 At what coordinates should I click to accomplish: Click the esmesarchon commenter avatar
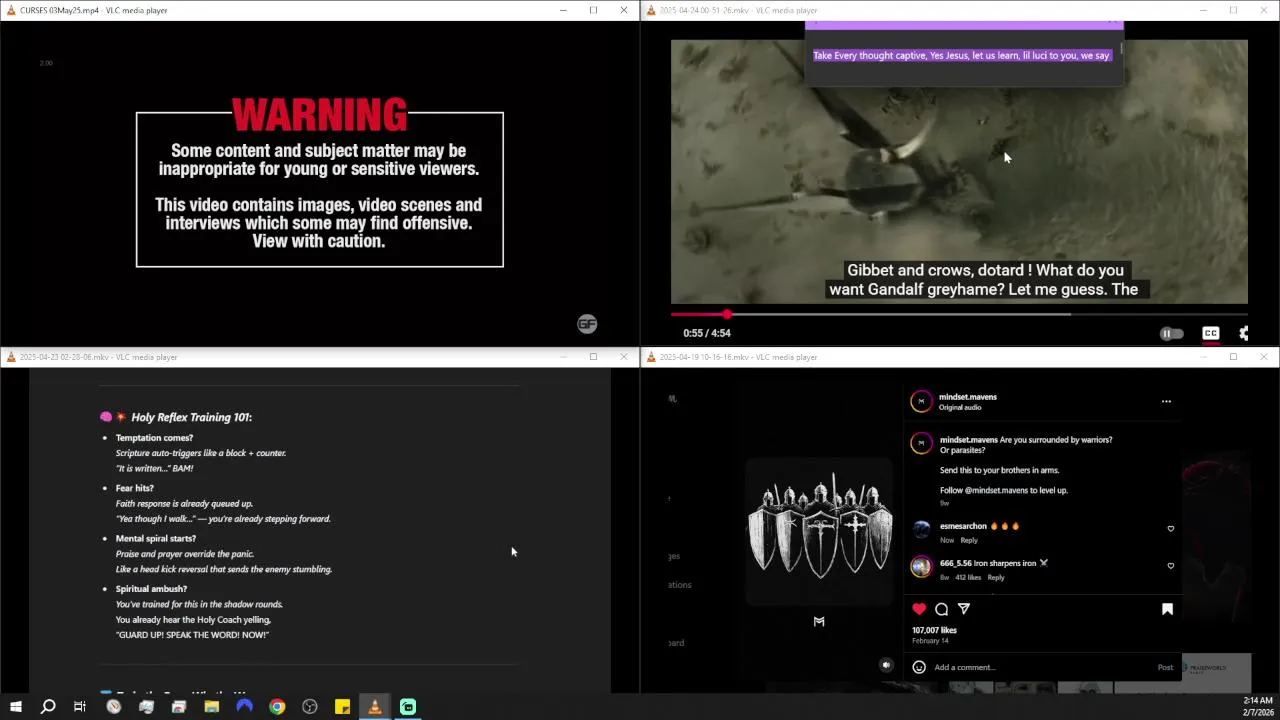tap(921, 530)
